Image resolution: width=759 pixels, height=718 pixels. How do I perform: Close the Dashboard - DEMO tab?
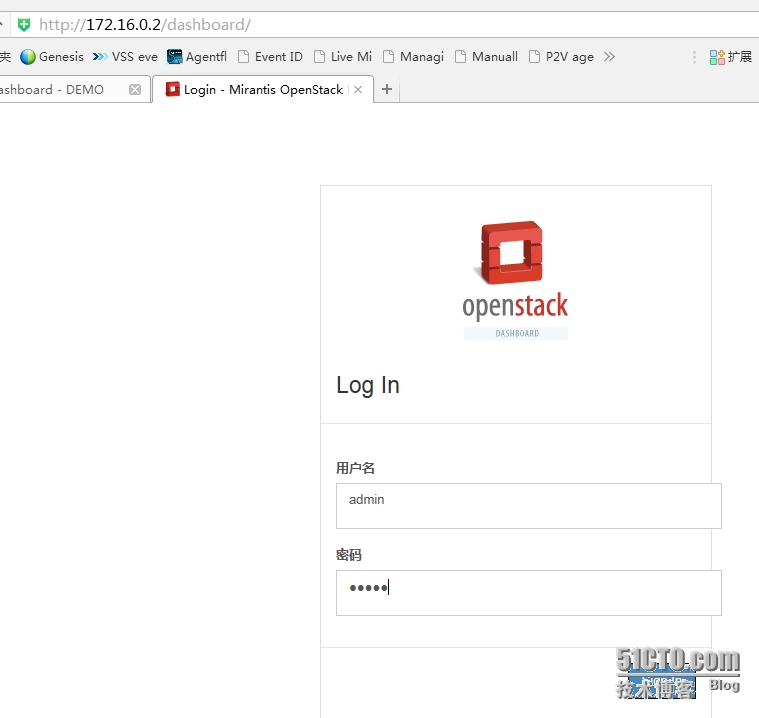click(x=135, y=90)
